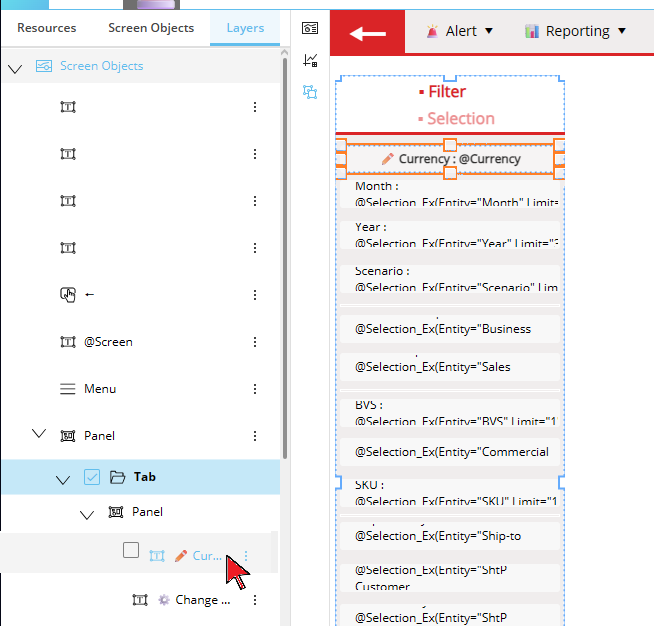
Task: Click the Screen Objects root icon
Action: (x=44, y=66)
